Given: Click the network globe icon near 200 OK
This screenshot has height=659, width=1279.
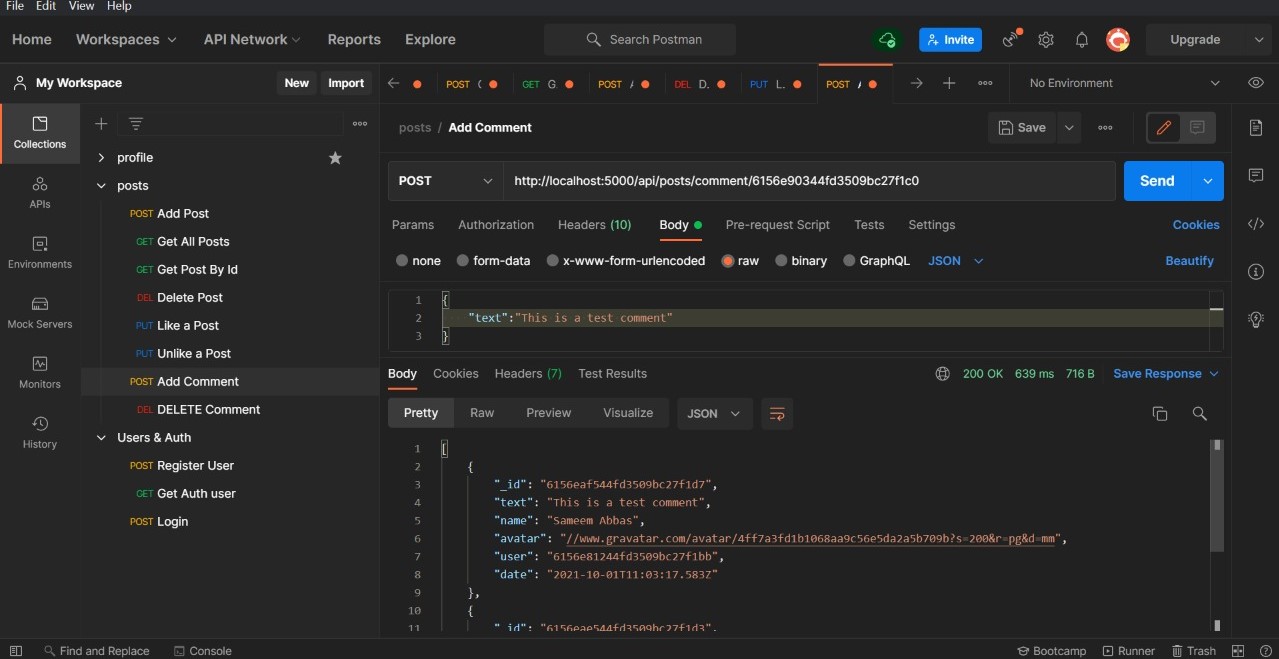Looking at the screenshot, I should coord(942,373).
